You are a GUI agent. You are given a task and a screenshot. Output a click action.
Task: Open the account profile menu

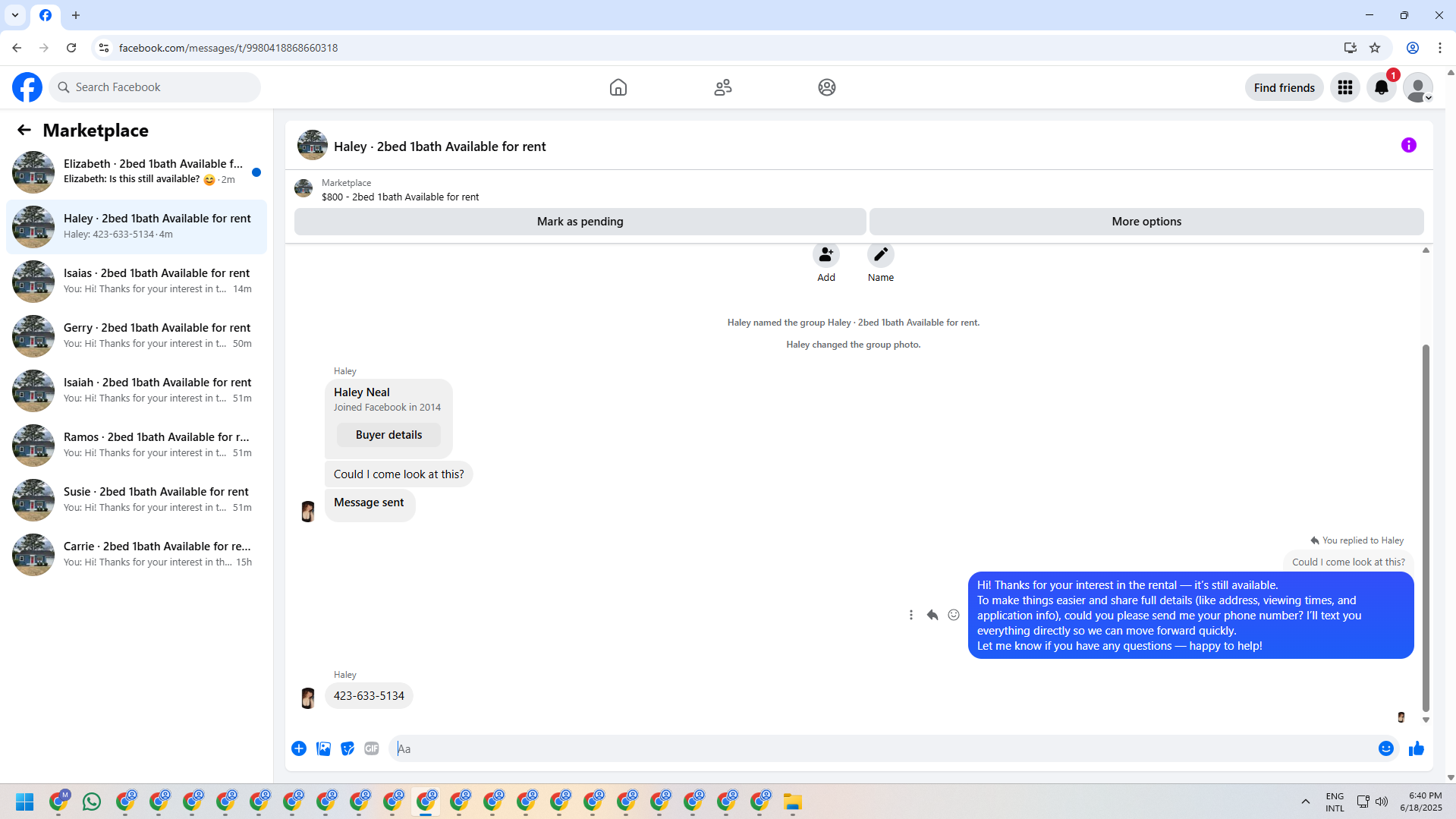click(1418, 87)
